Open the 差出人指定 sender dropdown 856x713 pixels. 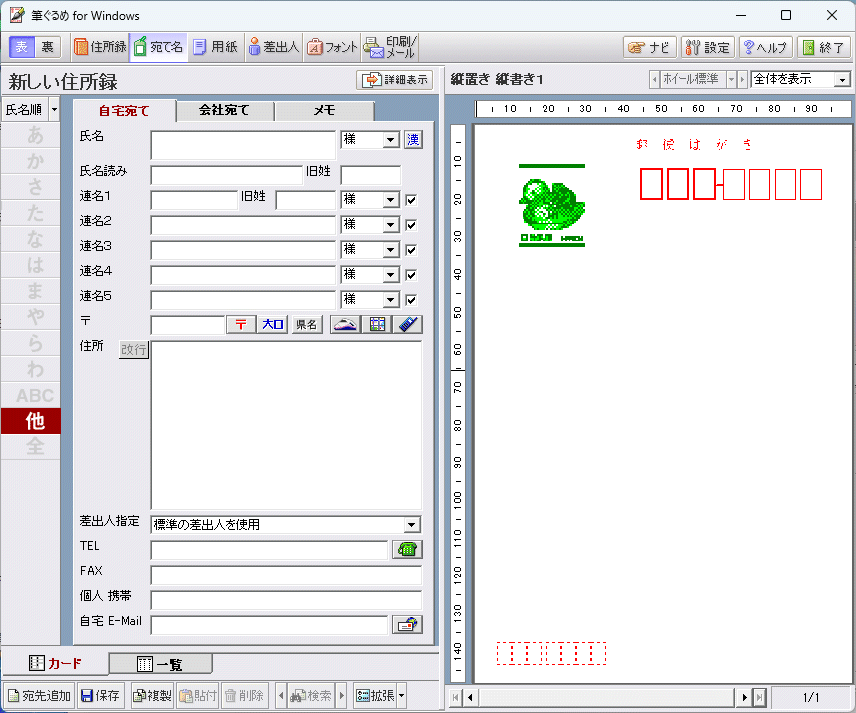tap(412, 525)
